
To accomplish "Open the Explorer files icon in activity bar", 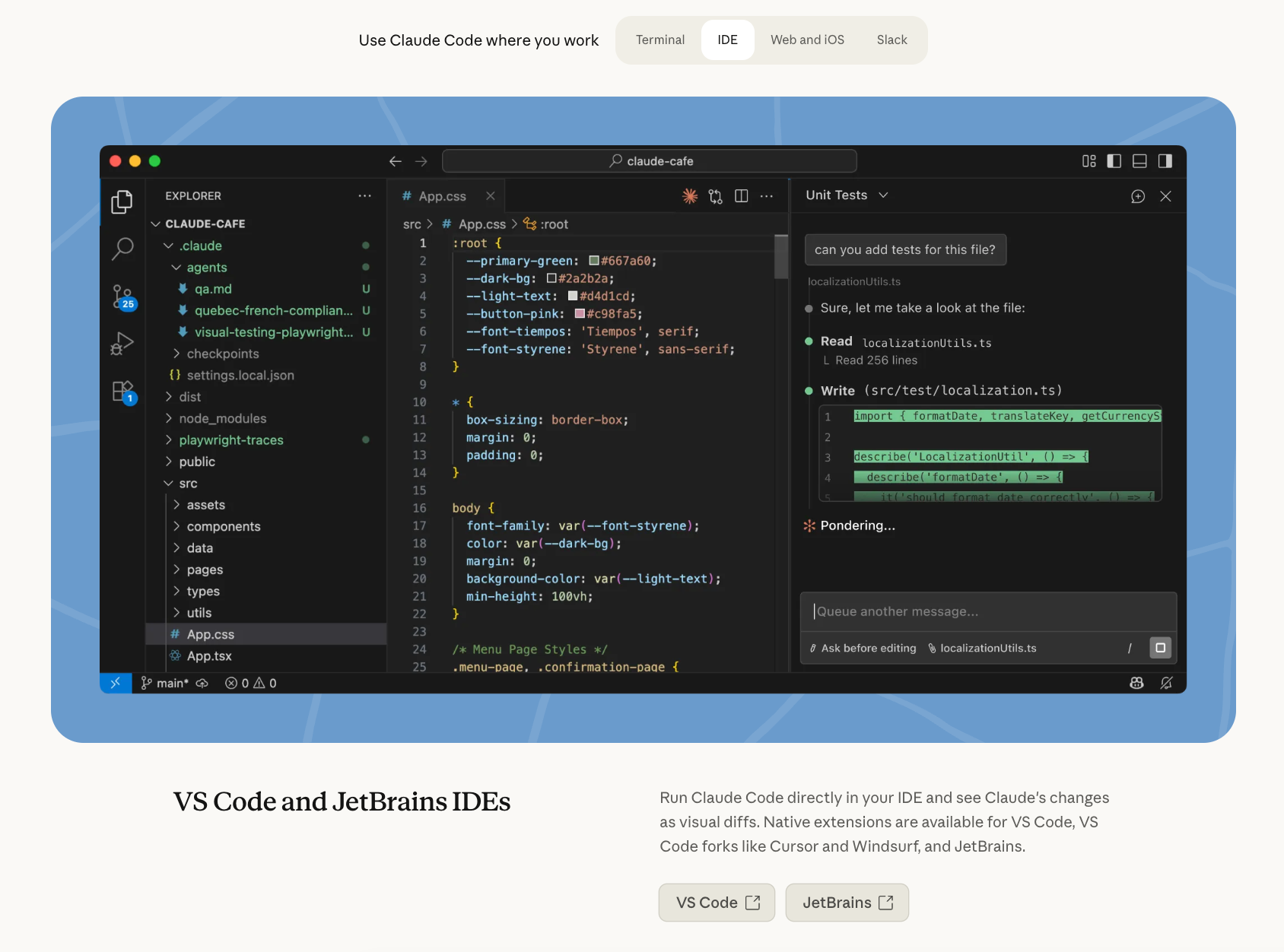I will [122, 202].
